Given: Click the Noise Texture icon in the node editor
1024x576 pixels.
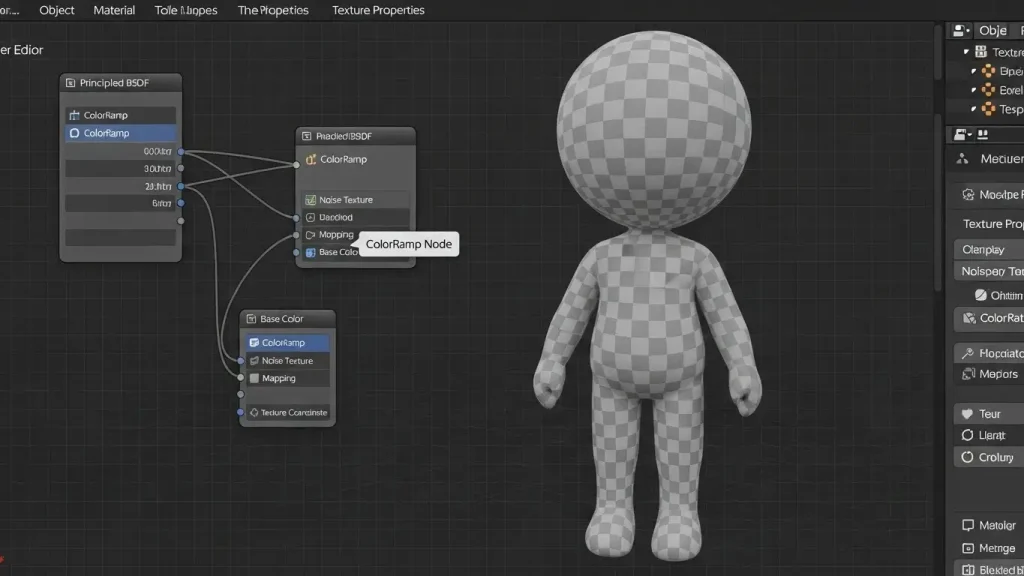Looking at the screenshot, I should [x=310, y=199].
